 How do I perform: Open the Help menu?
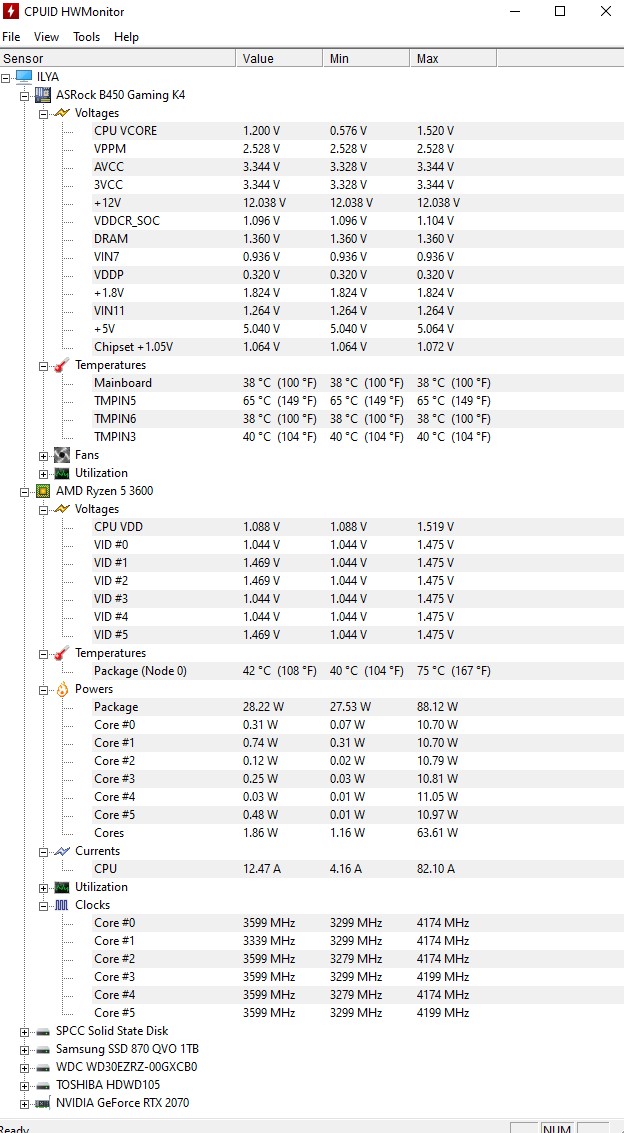126,37
